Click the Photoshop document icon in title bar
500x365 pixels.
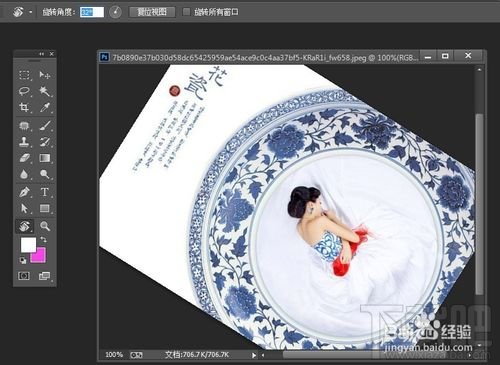point(104,57)
